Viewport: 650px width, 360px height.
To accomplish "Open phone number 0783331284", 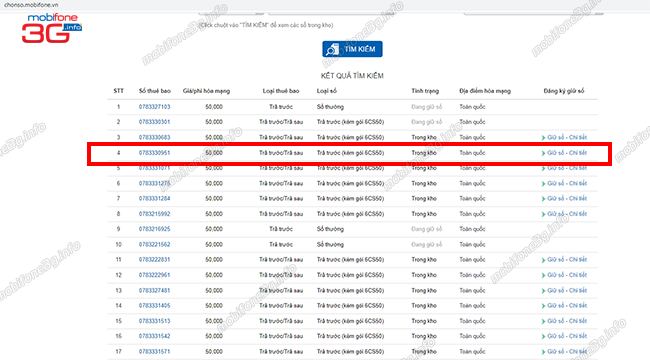I will (154, 198).
